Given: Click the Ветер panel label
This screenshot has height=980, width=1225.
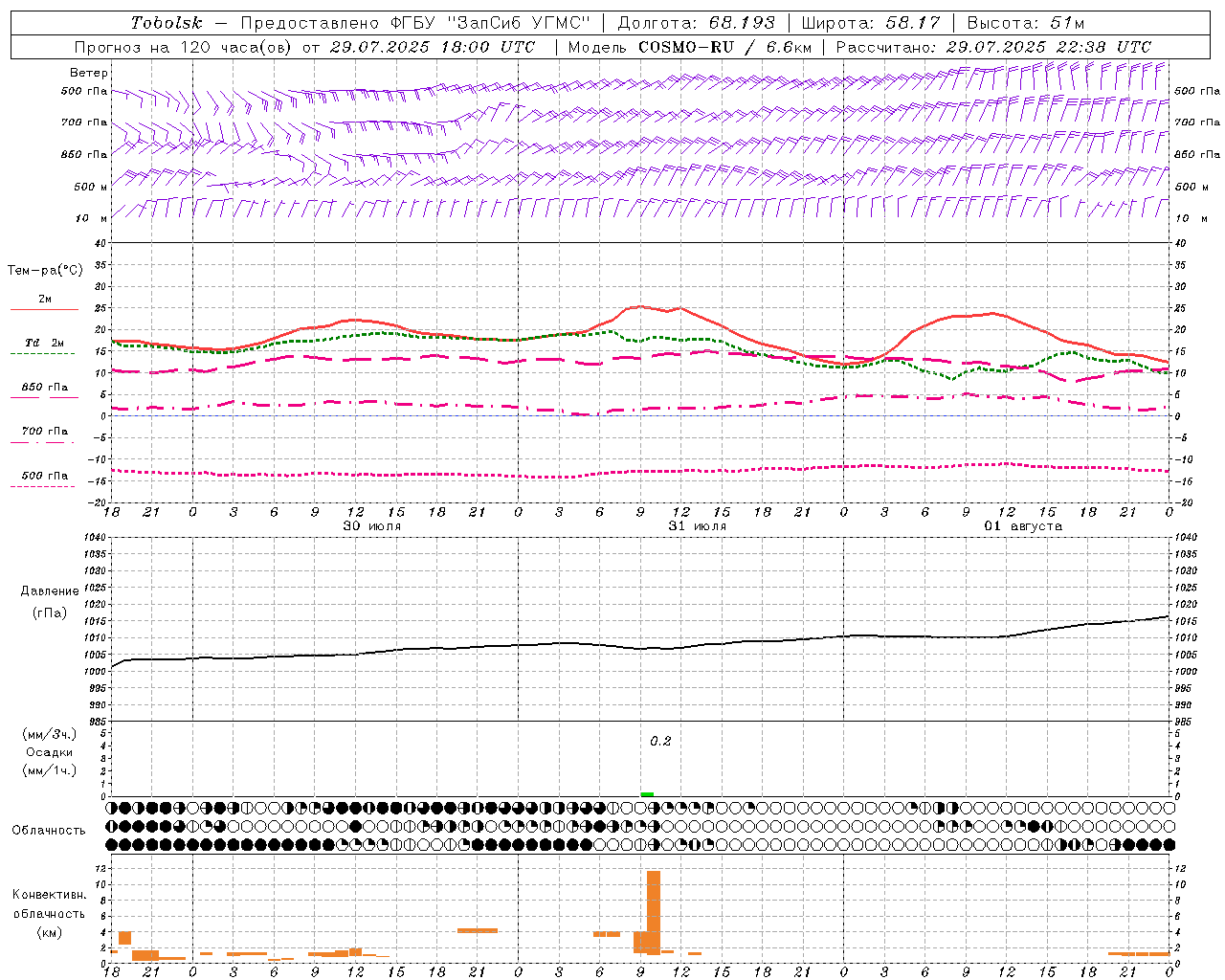Looking at the screenshot, I should point(88,73).
